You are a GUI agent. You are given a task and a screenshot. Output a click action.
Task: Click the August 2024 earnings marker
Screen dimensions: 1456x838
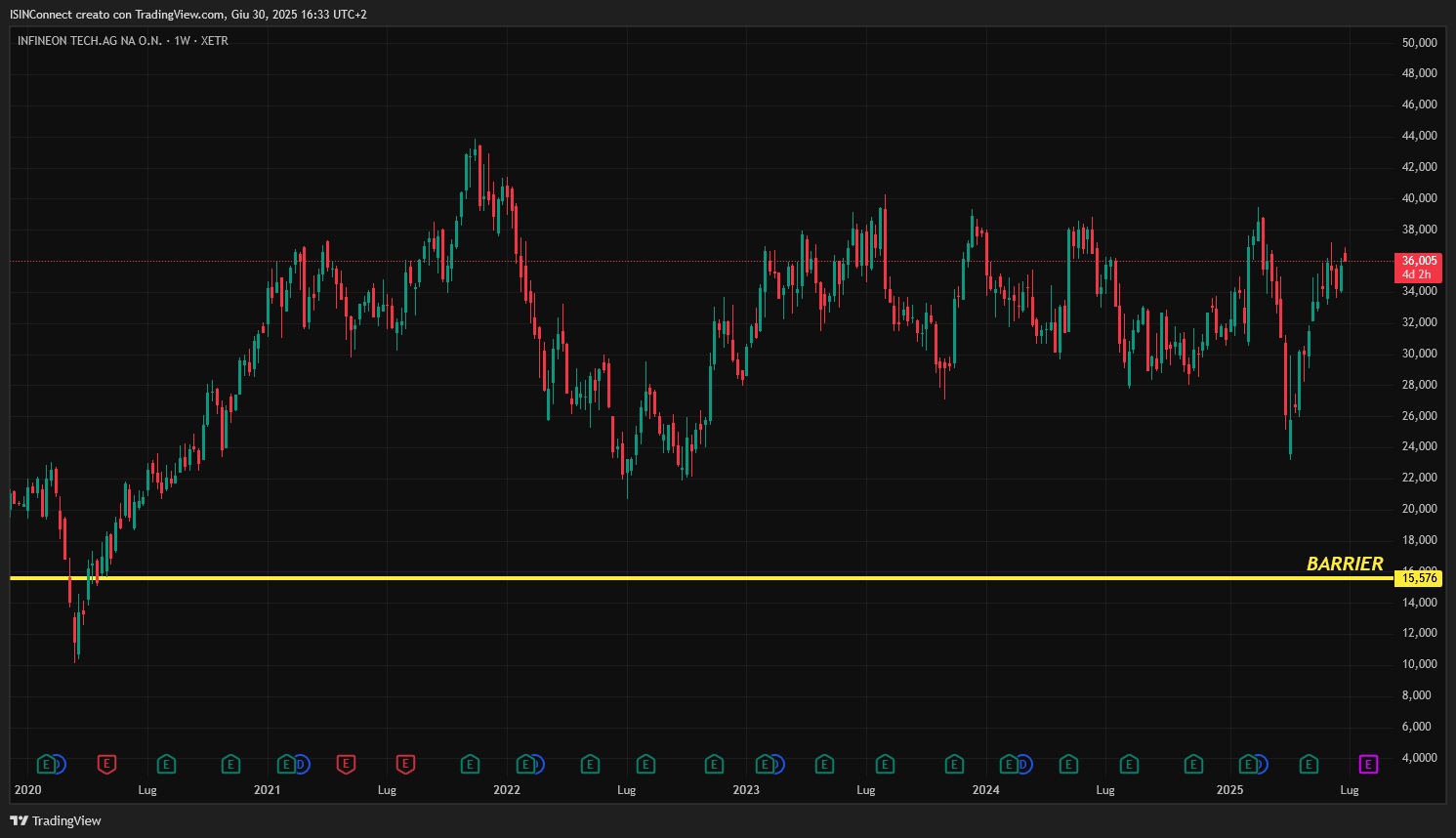[x=1129, y=764]
